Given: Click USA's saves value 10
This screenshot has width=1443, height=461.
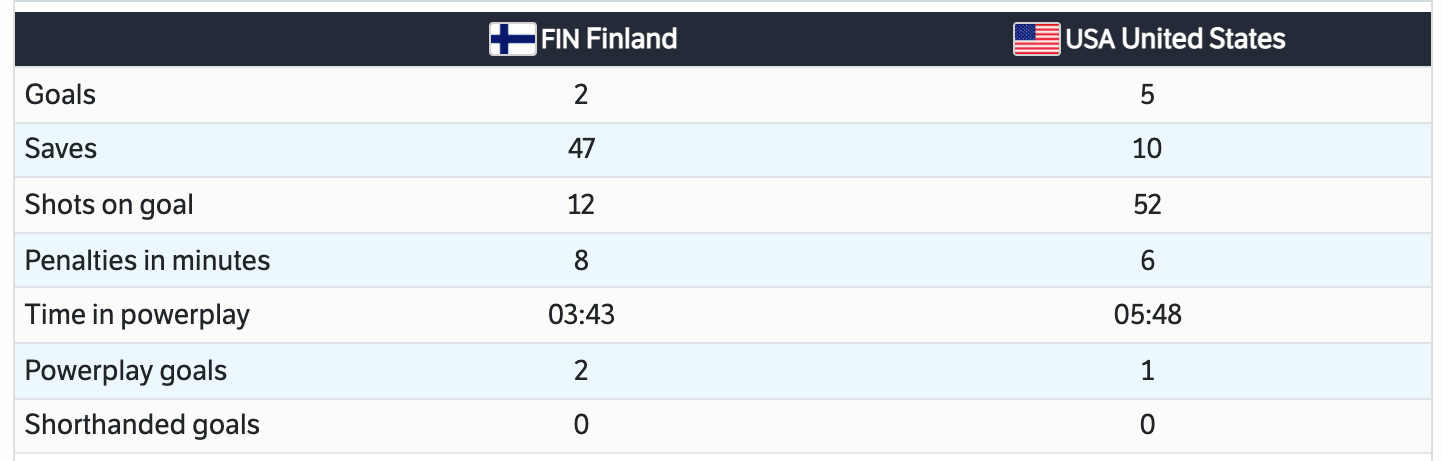Looking at the screenshot, I should pyautogui.click(x=1147, y=149).
